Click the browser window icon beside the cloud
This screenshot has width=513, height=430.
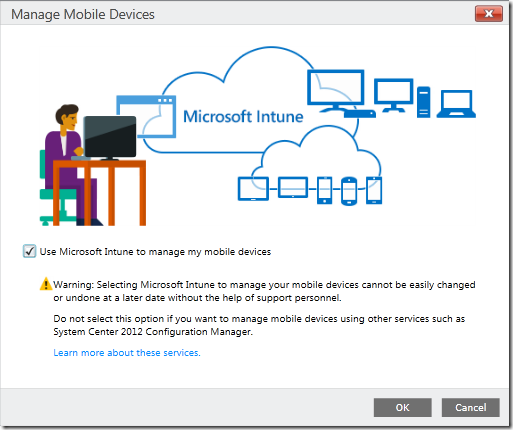click(146, 116)
